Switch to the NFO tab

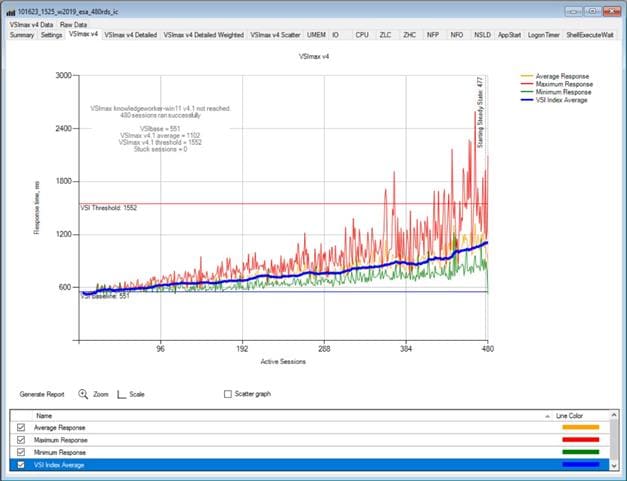coord(457,35)
